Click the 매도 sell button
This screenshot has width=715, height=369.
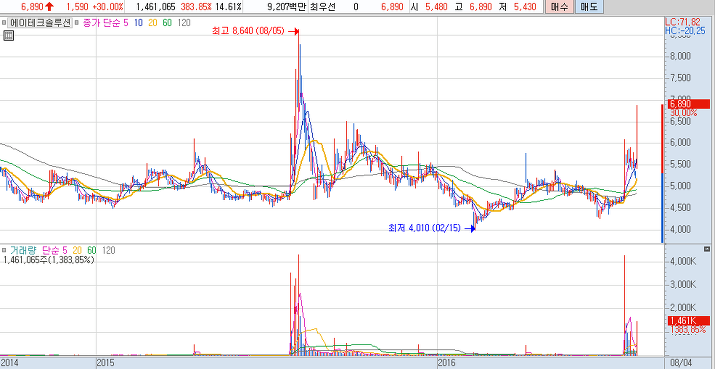pyautogui.click(x=589, y=6)
